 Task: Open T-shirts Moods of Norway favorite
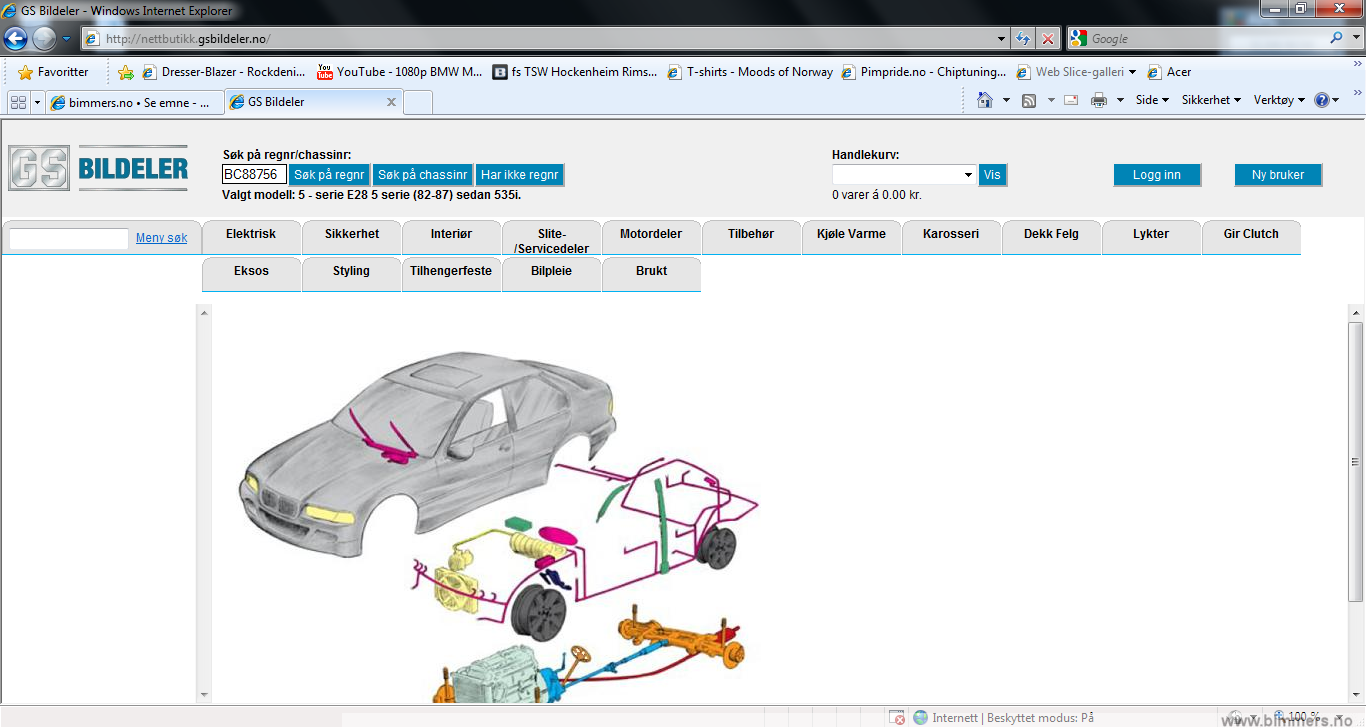click(750, 72)
